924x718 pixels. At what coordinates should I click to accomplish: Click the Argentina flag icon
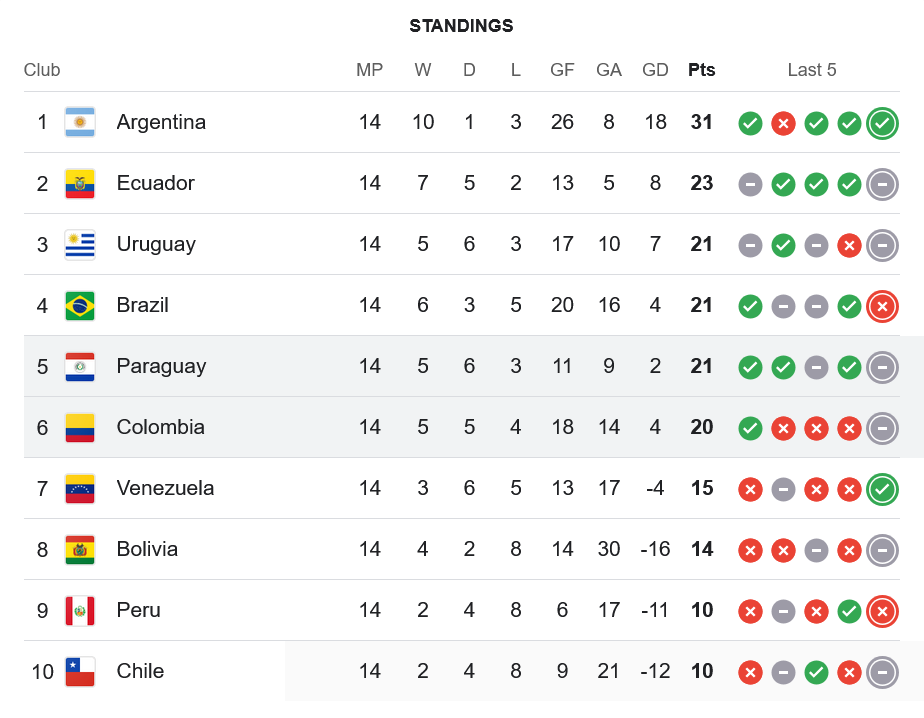point(80,122)
